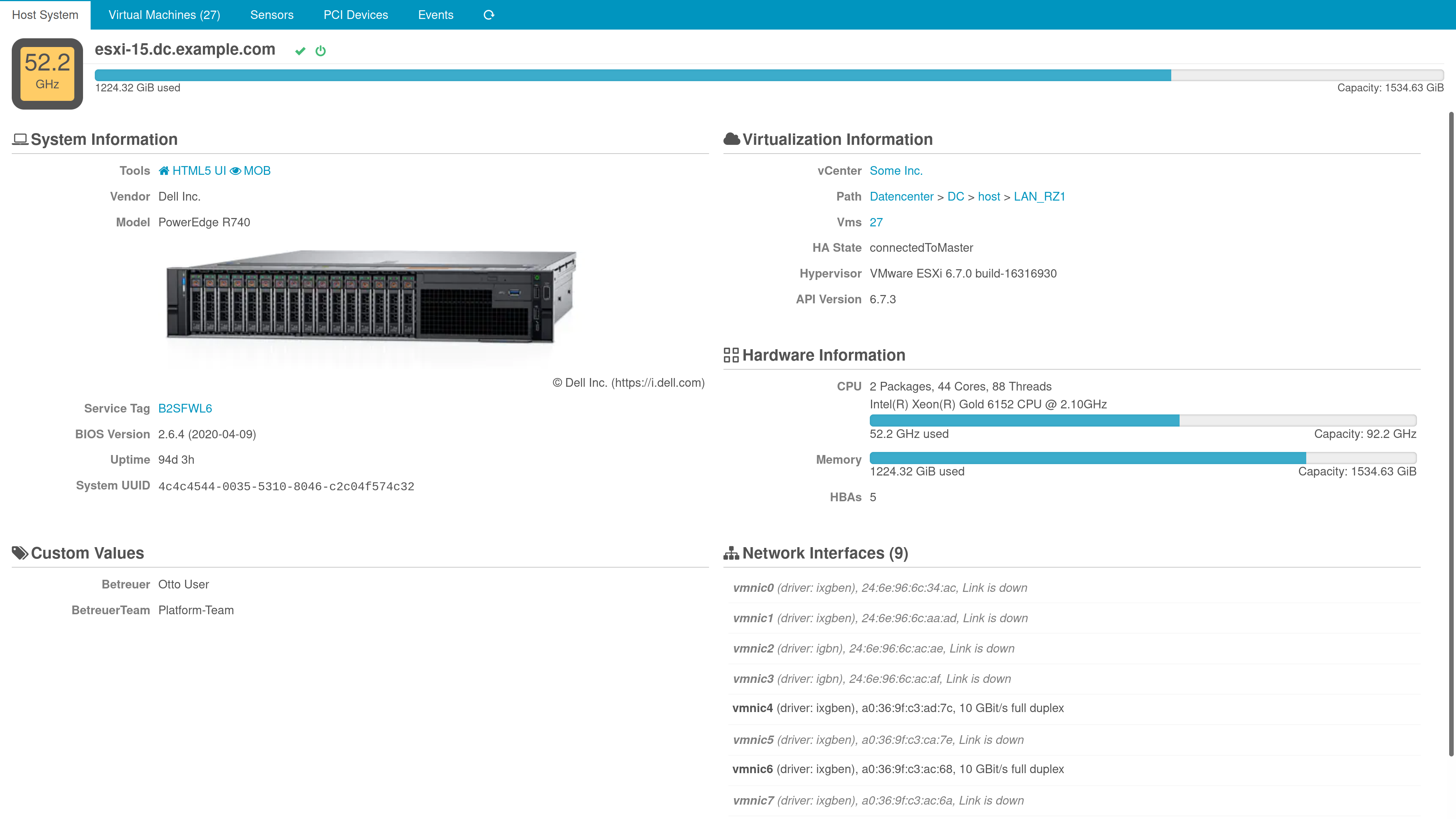1456x819 pixels.
Task: Click the 52.2 GHz CPU badge
Action: pos(47,74)
